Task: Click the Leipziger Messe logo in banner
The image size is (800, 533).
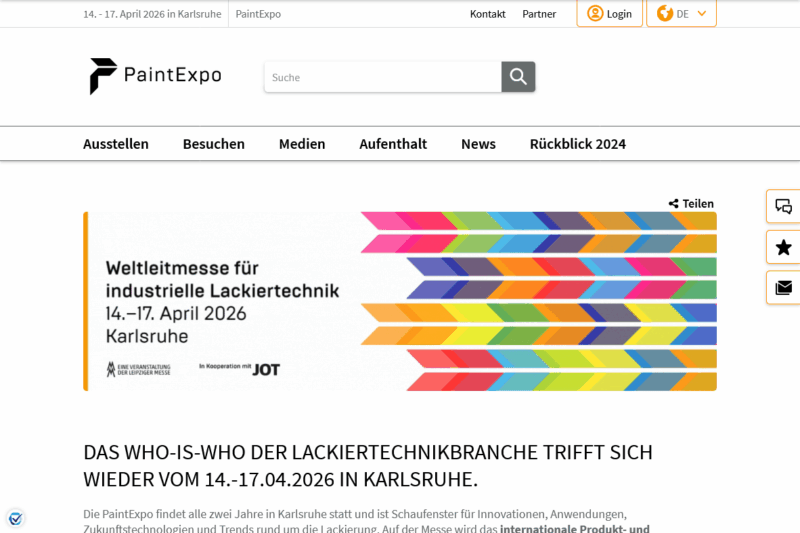Action: click(x=138, y=369)
